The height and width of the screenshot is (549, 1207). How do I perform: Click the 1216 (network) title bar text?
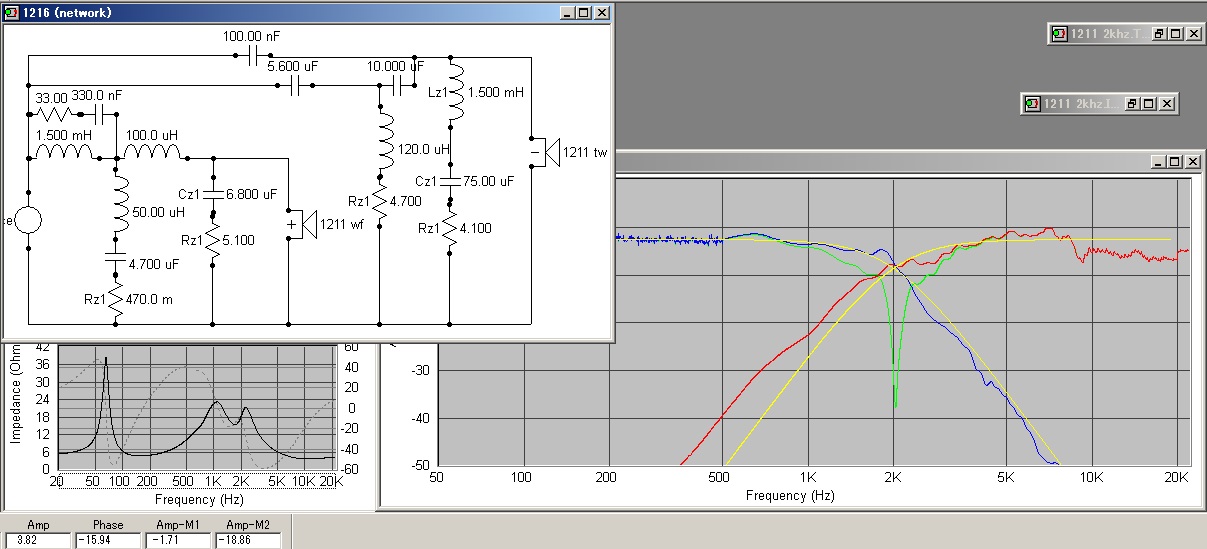pos(66,13)
